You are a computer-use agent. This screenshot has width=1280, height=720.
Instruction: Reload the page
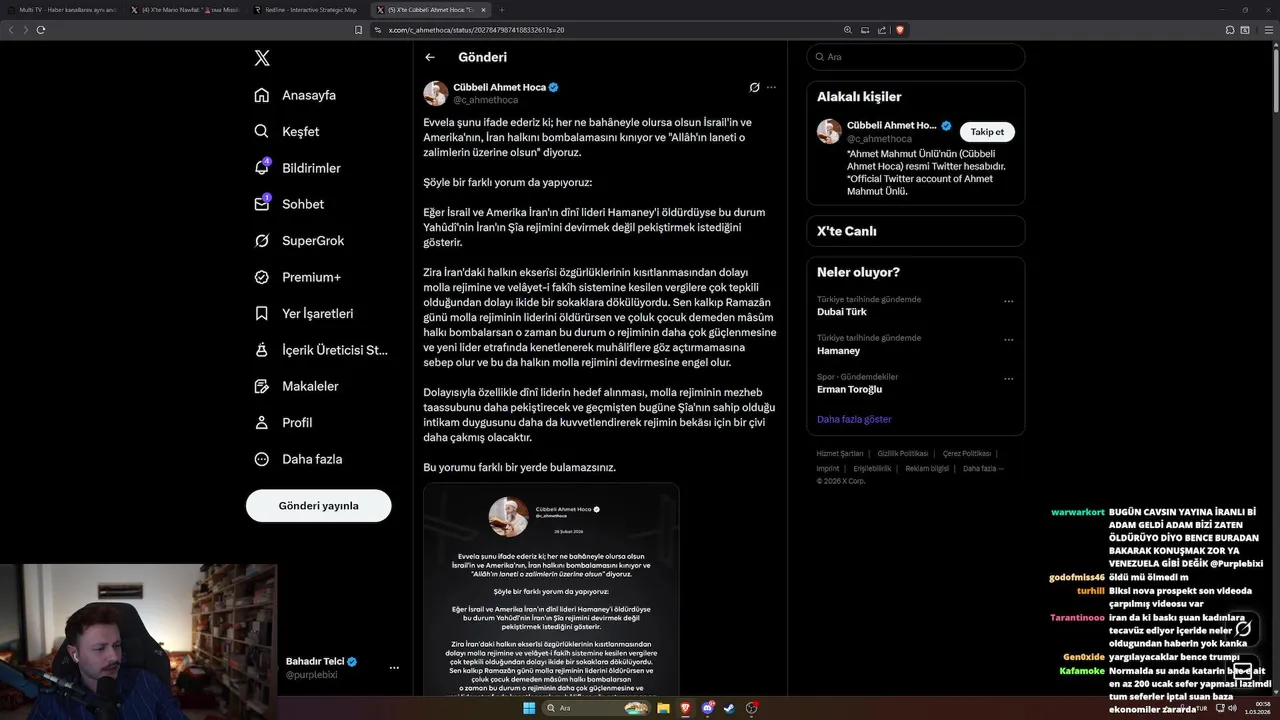tap(41, 30)
